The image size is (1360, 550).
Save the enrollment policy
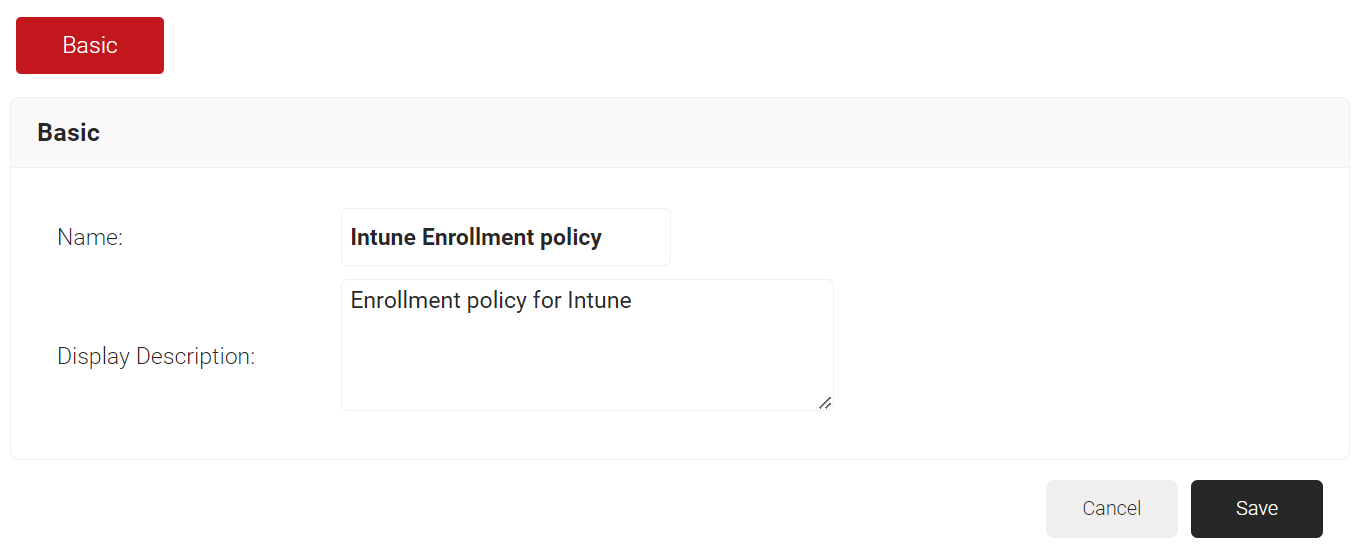[1256, 508]
